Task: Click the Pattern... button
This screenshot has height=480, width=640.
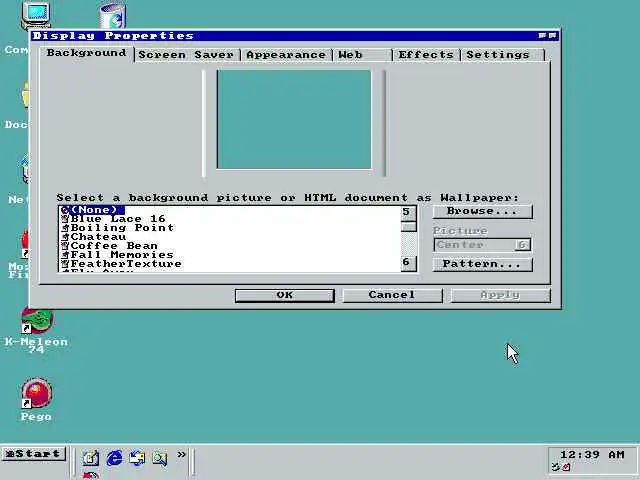Action: 482,264
